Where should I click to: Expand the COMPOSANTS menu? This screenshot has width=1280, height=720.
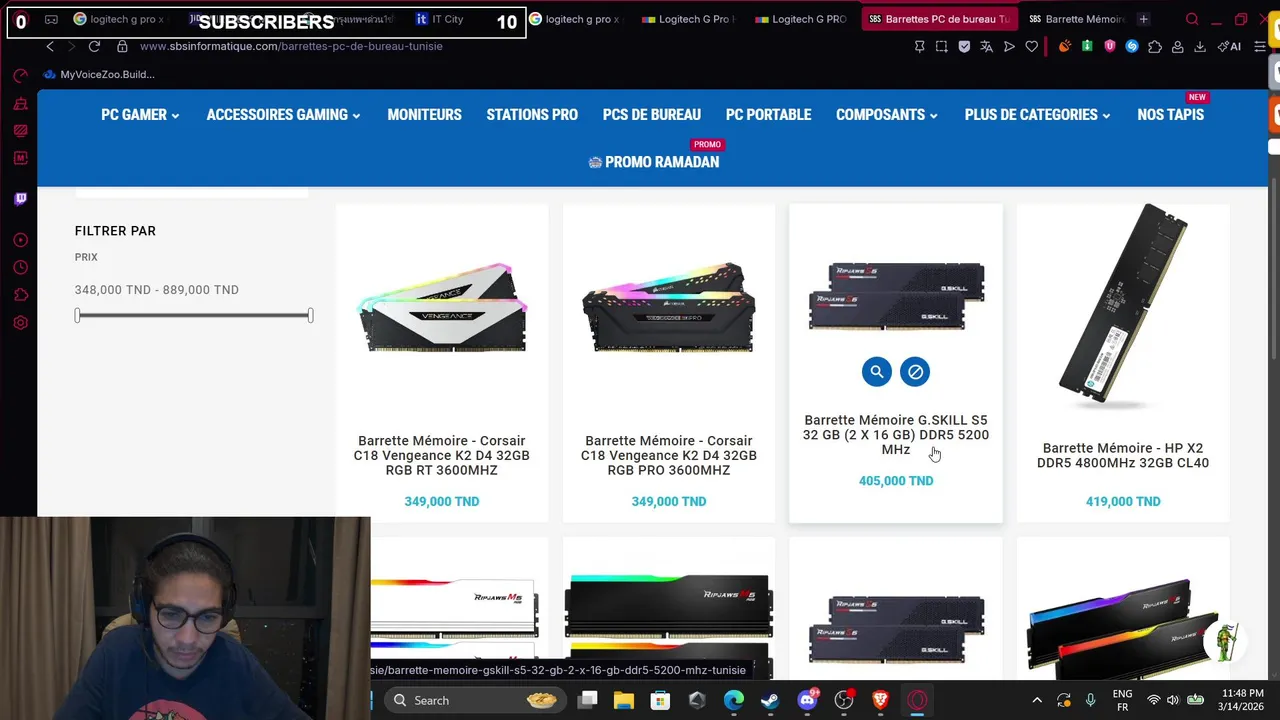[887, 115]
